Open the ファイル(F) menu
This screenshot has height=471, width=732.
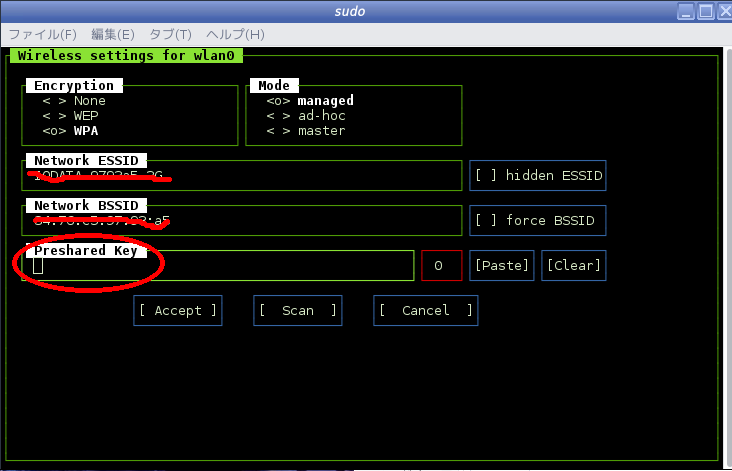click(43, 35)
